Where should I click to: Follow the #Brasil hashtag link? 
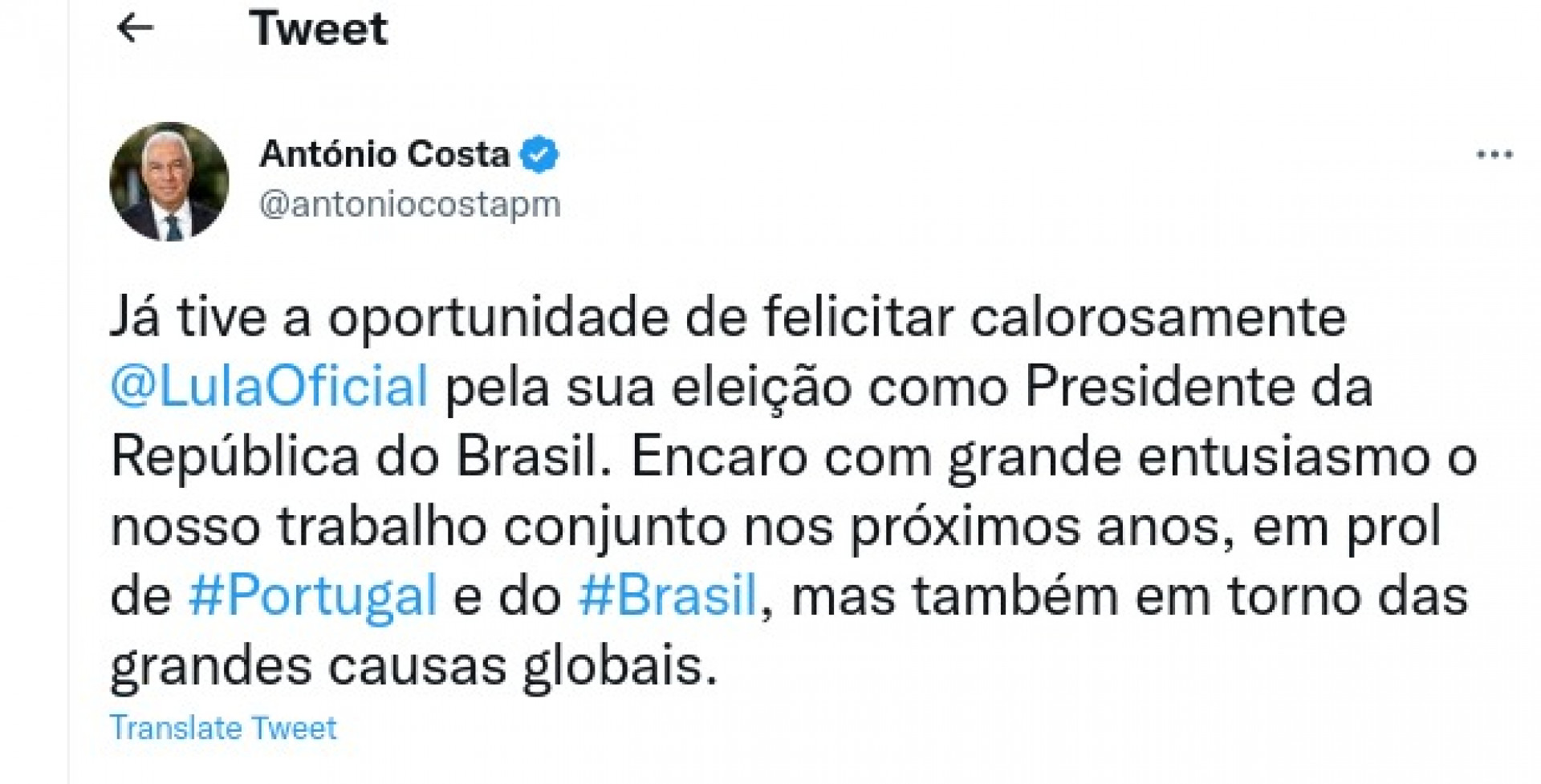pos(667,596)
